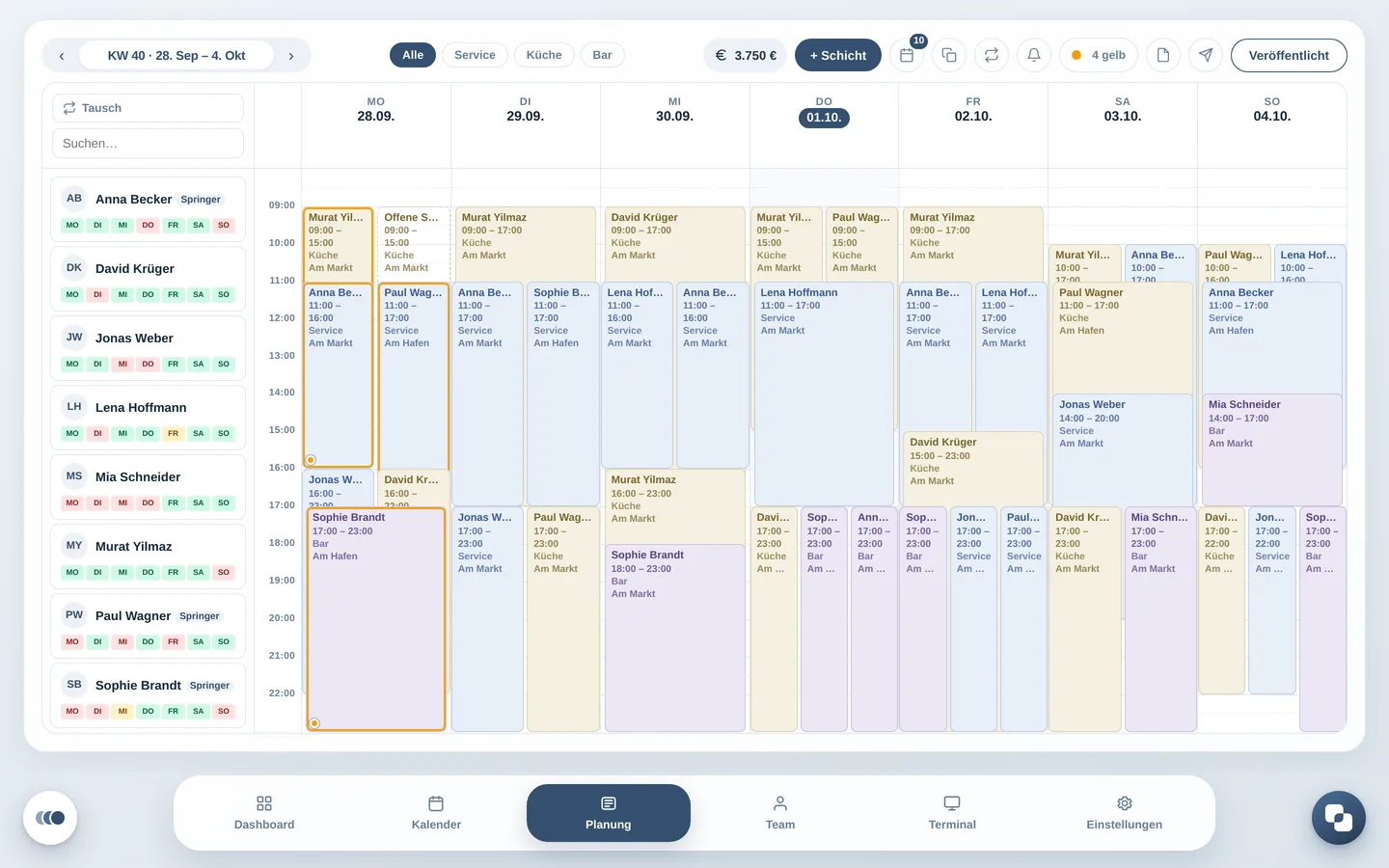Viewport: 1389px width, 868px height.
Task: Open the Kalender tab
Action: tap(436, 813)
